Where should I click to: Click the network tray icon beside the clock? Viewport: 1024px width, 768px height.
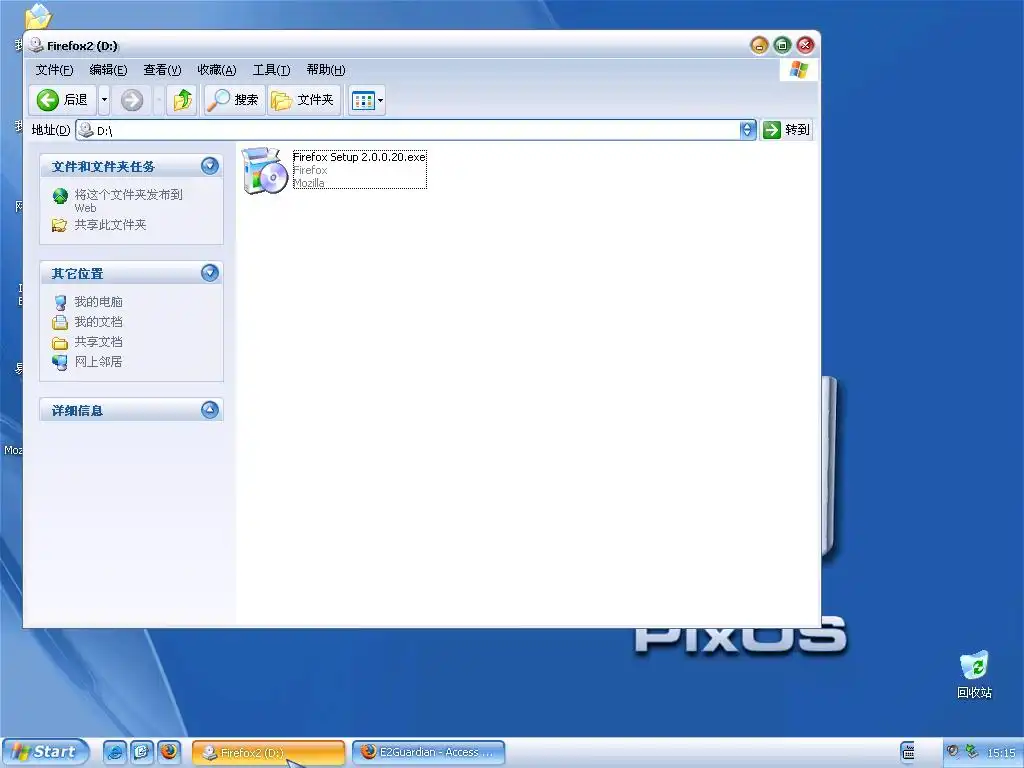[972, 752]
